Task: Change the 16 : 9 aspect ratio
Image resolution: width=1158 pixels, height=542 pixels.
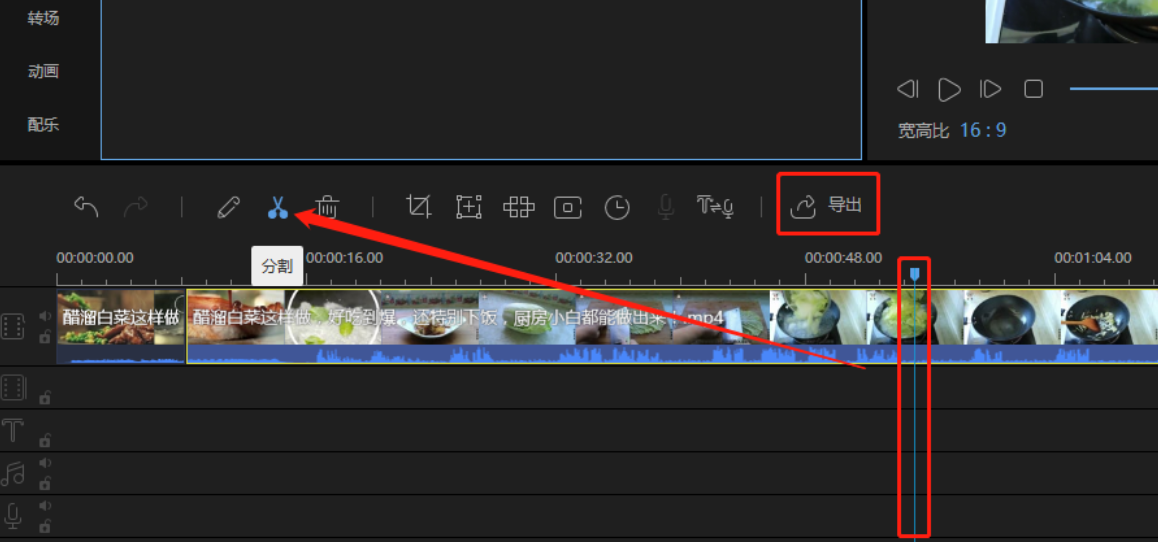Action: click(983, 131)
